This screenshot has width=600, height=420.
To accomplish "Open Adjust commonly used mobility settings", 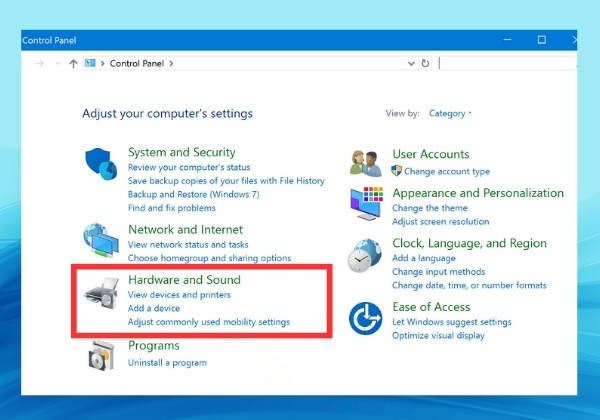I will coord(209,322).
